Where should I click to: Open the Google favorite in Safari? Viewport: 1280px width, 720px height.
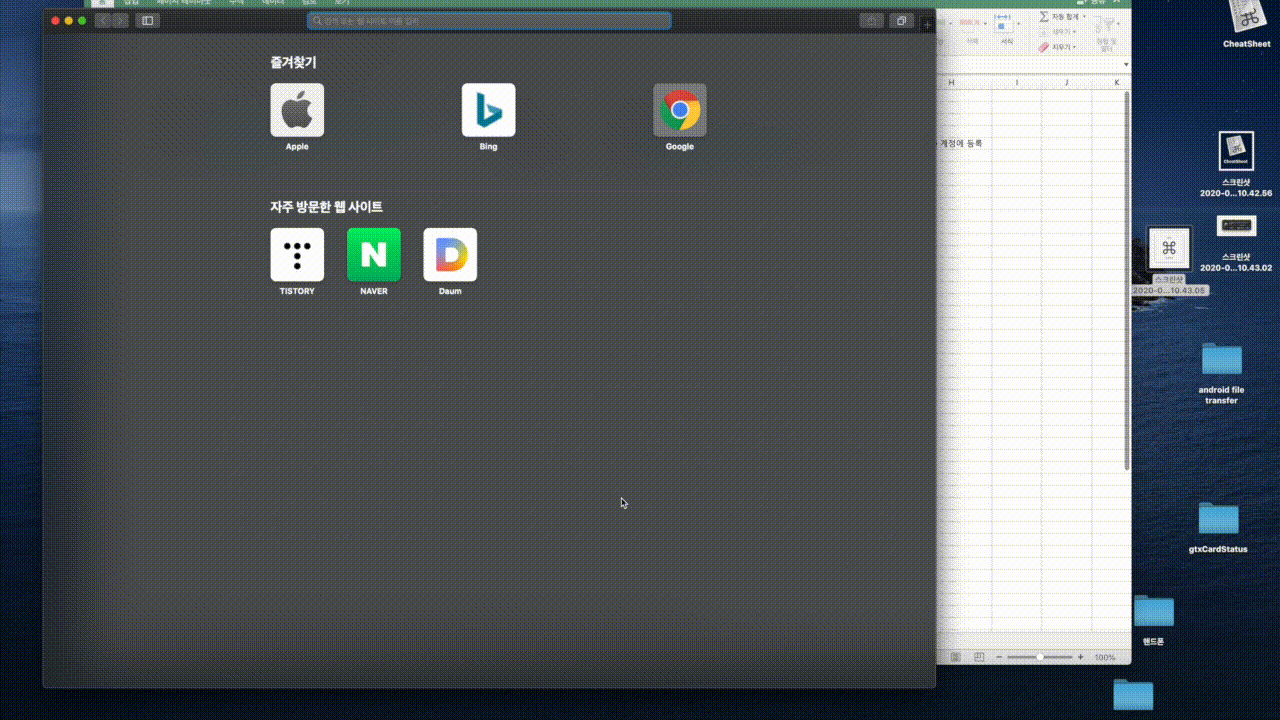pos(680,109)
